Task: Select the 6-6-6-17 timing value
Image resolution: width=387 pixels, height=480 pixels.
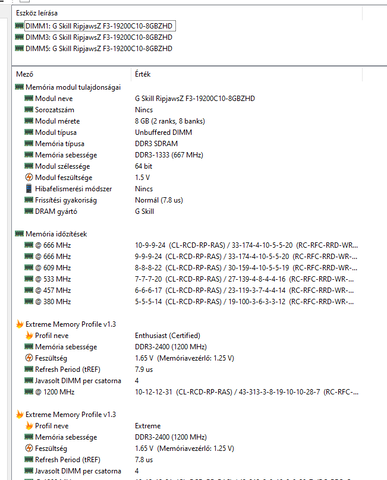Action: (244, 291)
